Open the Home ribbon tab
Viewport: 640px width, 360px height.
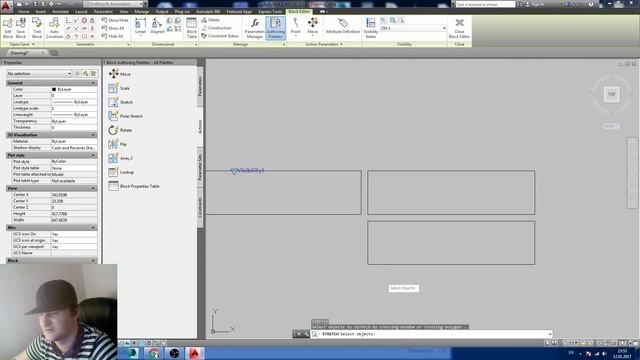pos(24,11)
